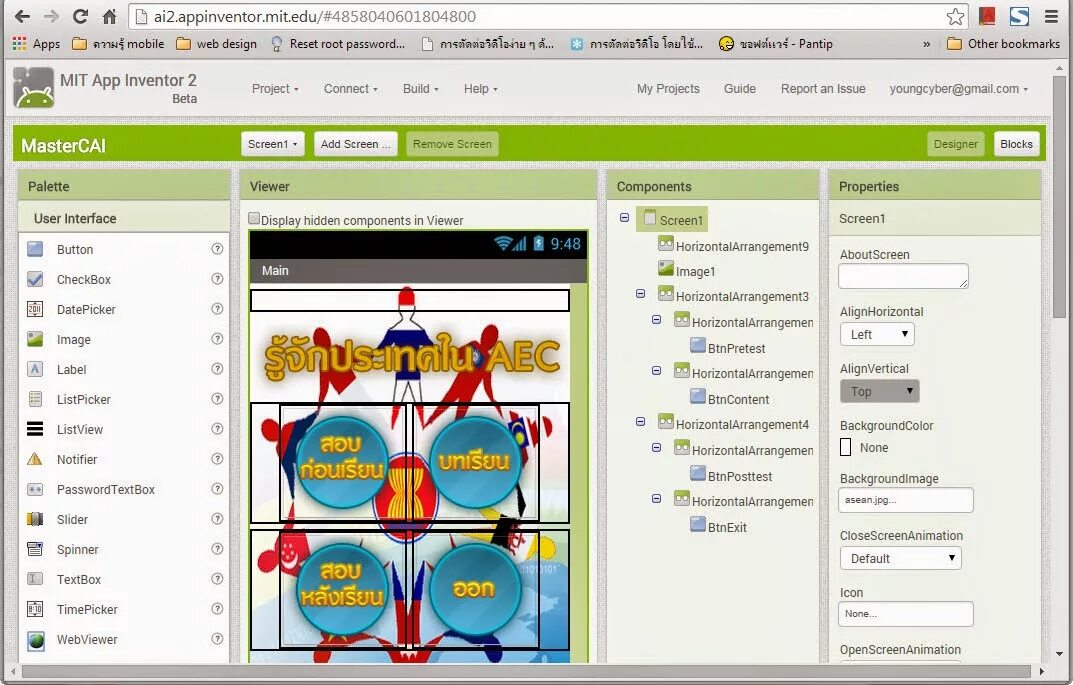This screenshot has width=1073, height=685.
Task: Pick the Notifier warning icon
Action: (35, 459)
